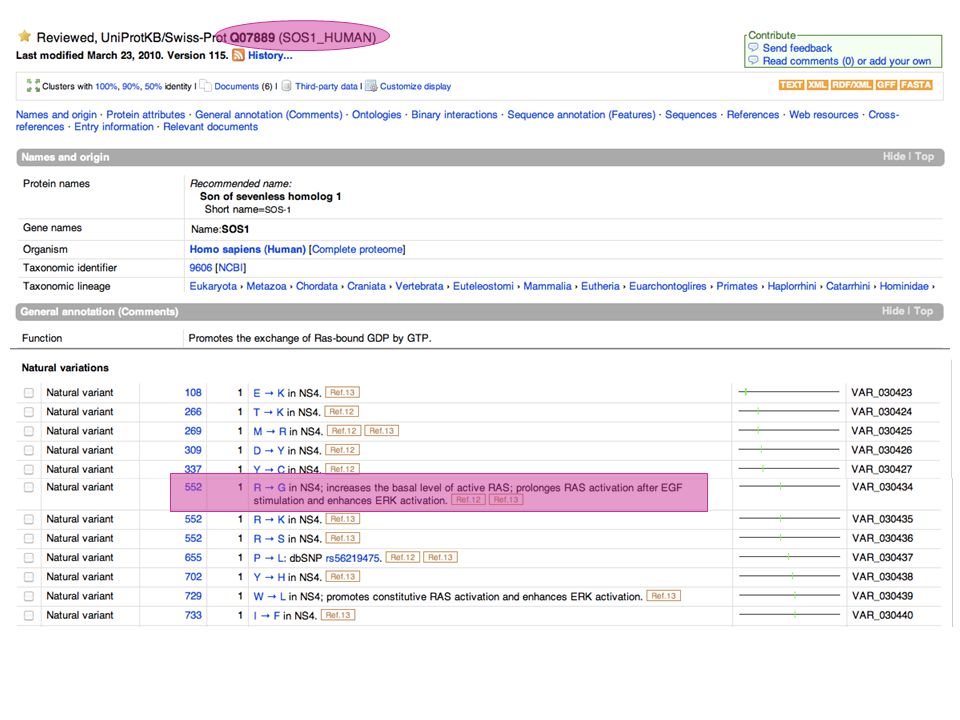Click the feature graphic for VAR_030437

pos(789,557)
